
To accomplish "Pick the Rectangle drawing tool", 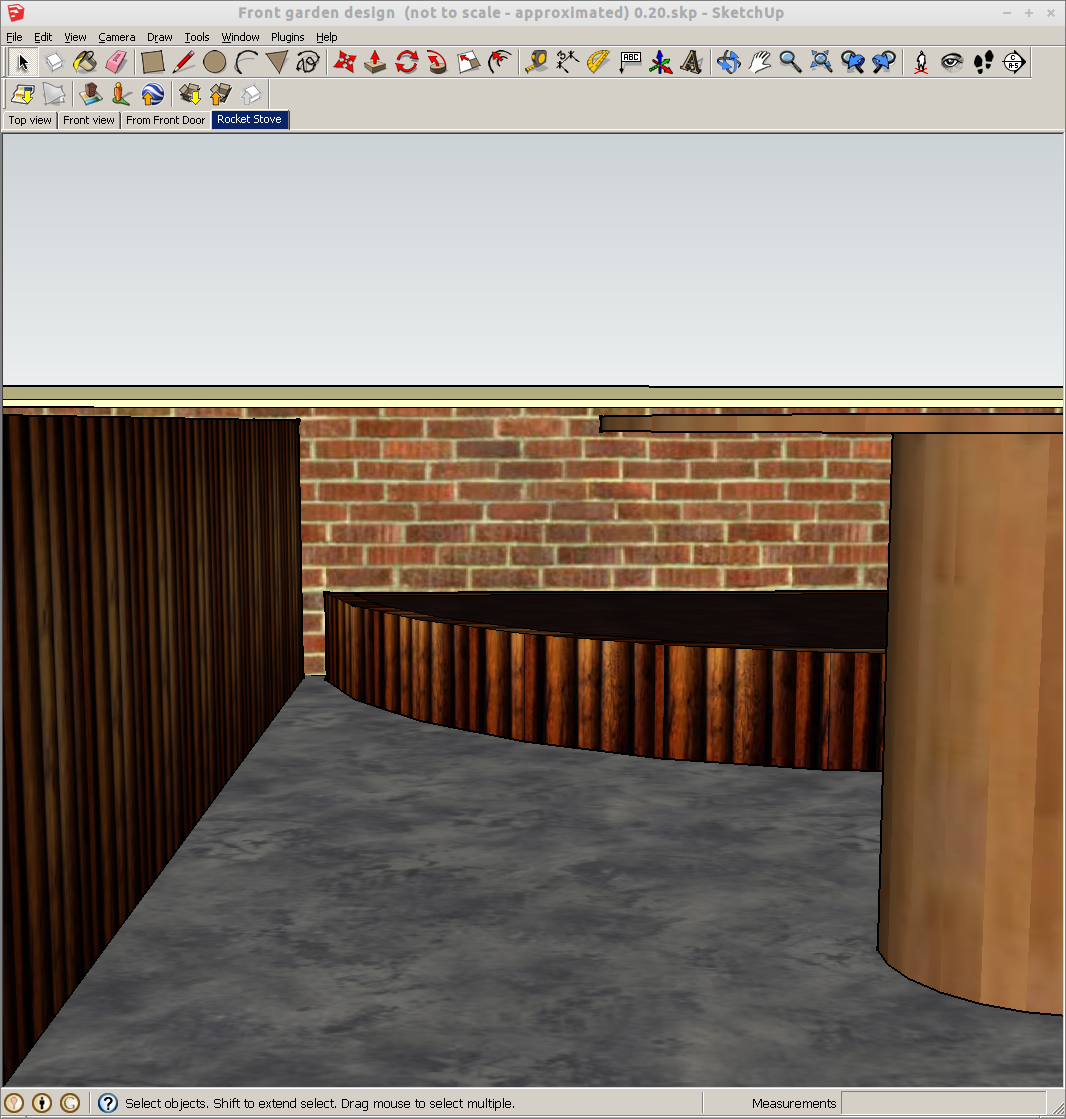I will tap(152, 62).
